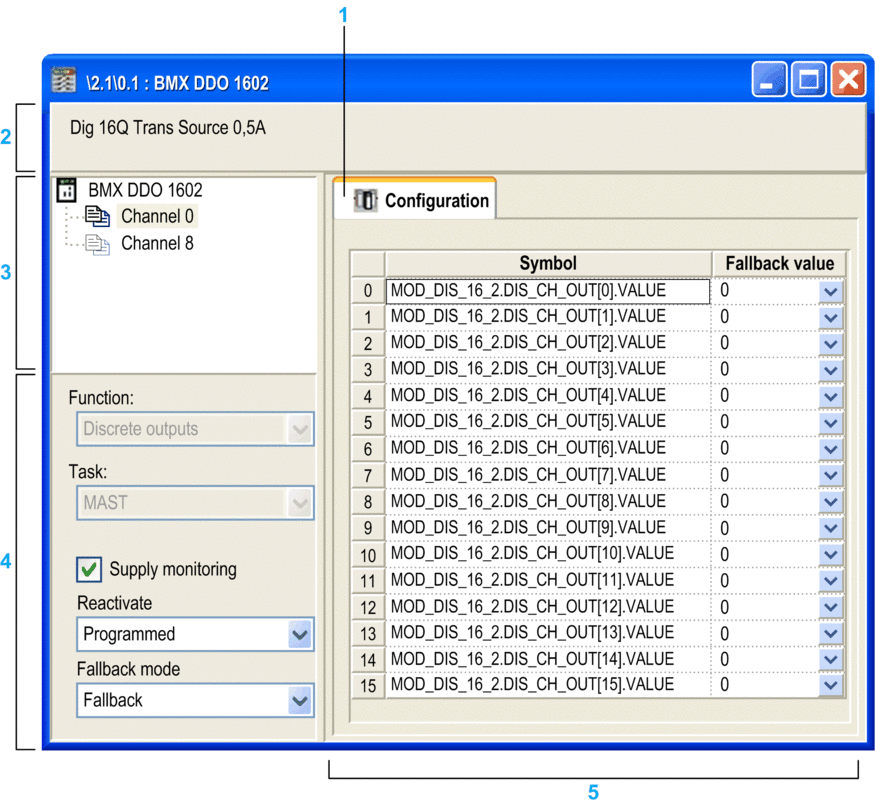Click the window title \2.1\0.1 : BMX DDO 1602
Image resolution: width=875 pixels, height=806 pixels.
[177, 83]
